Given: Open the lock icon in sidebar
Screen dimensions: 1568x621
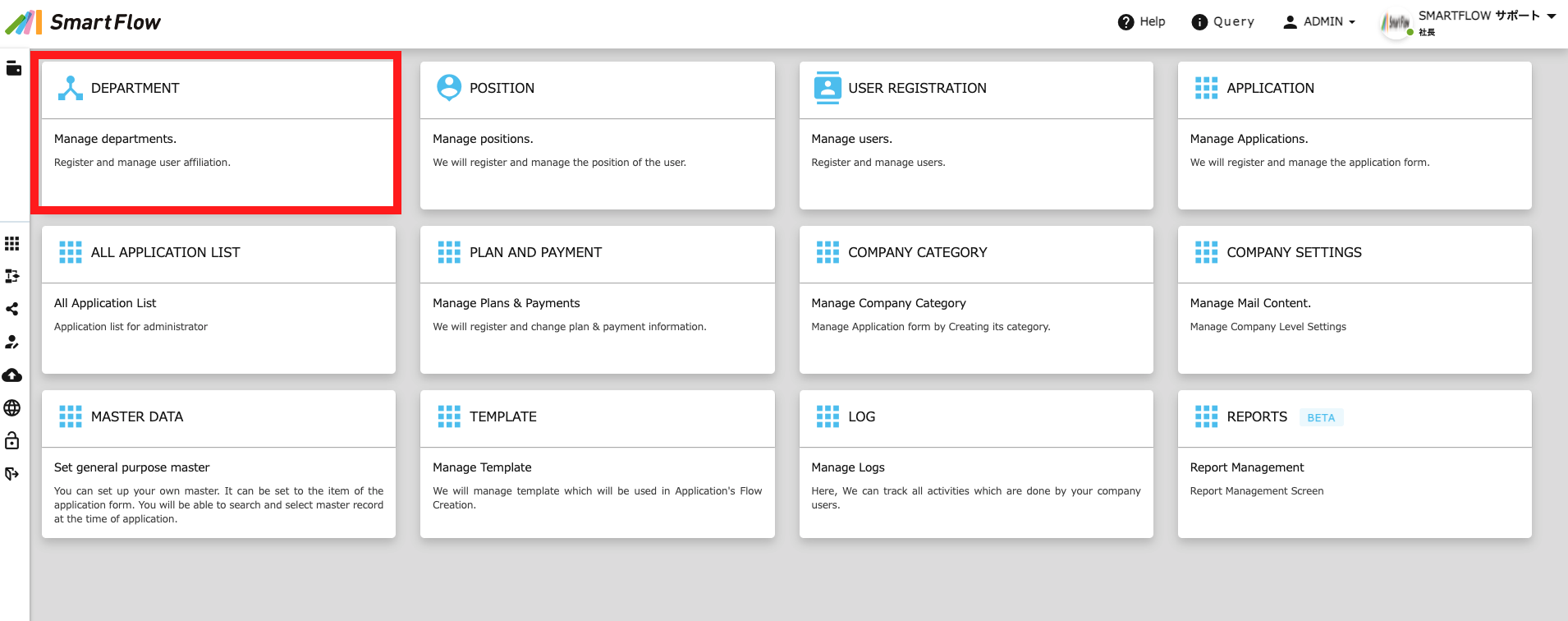Looking at the screenshot, I should coord(12,441).
